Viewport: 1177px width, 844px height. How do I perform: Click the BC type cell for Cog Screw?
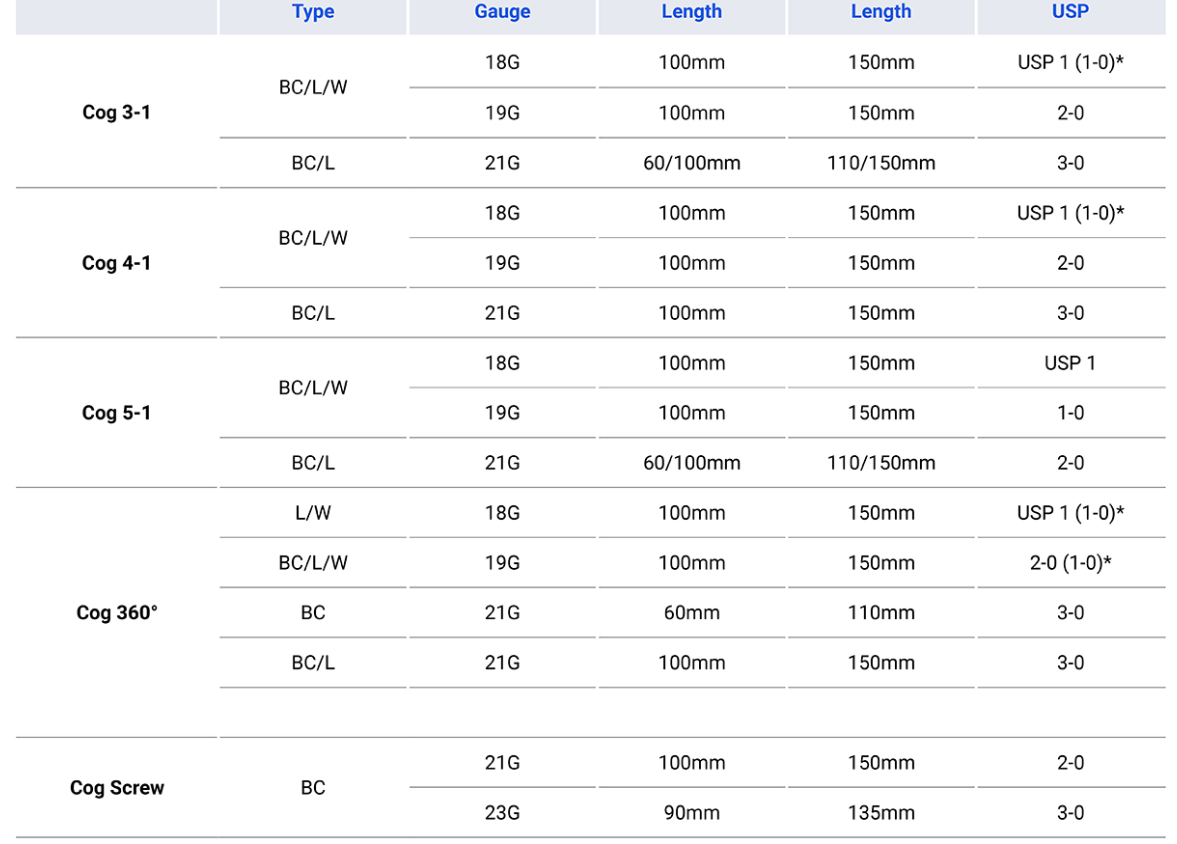coord(313,788)
